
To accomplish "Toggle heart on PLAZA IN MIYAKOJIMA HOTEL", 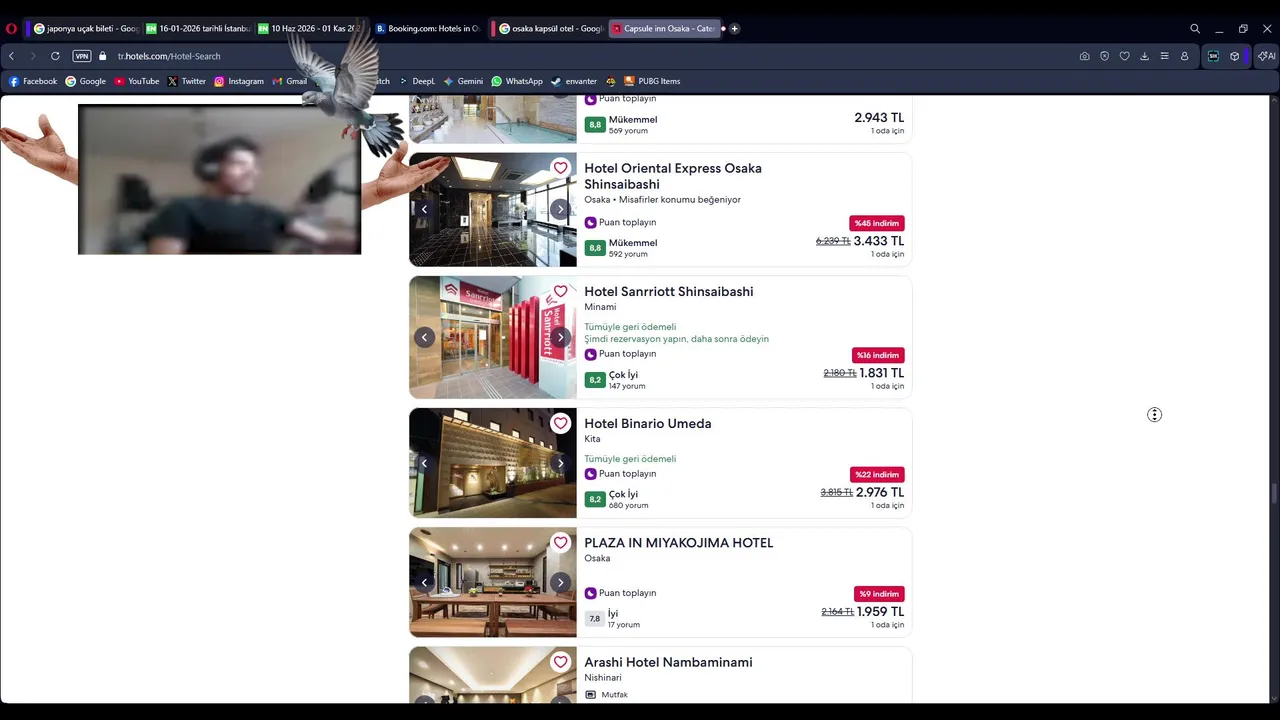I will point(560,543).
